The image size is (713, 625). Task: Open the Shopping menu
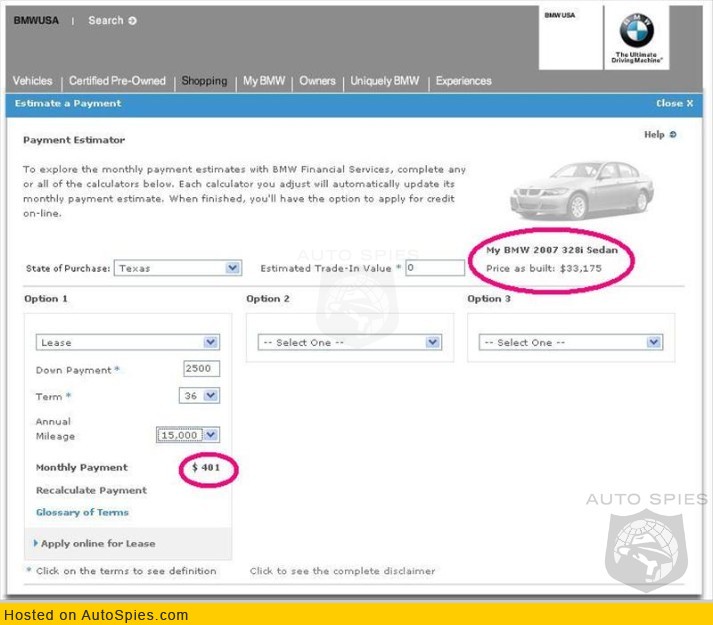coord(204,81)
